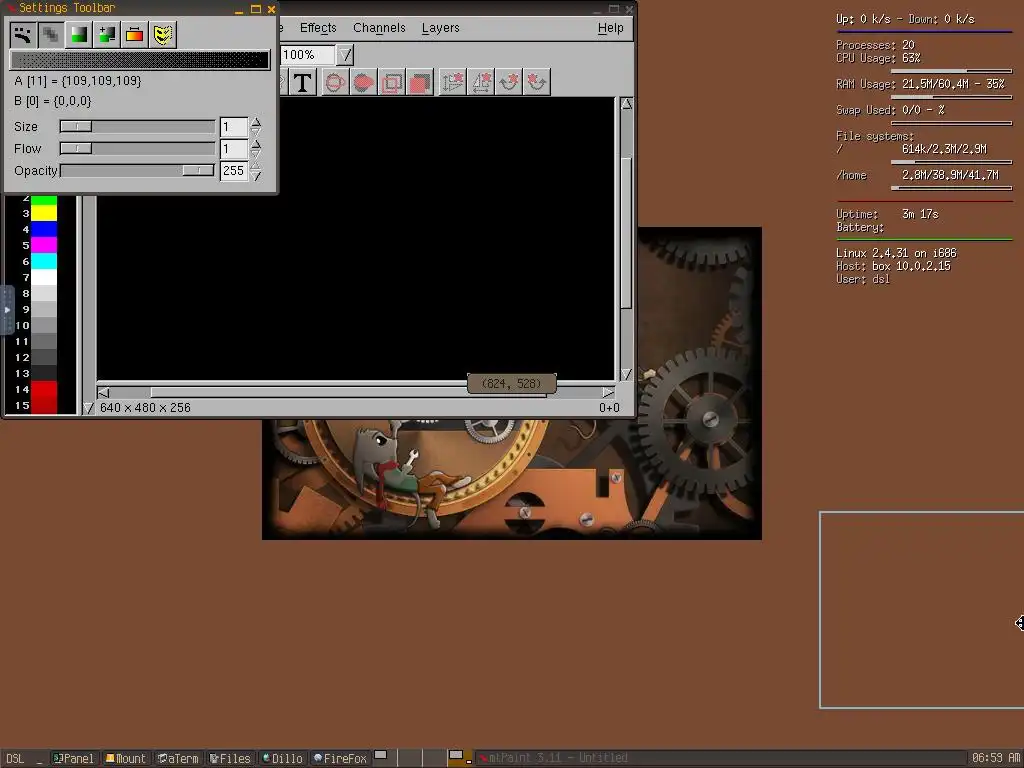Click the left-edge side panel handle
Screen dimensions: 1024x768
coord(7,310)
